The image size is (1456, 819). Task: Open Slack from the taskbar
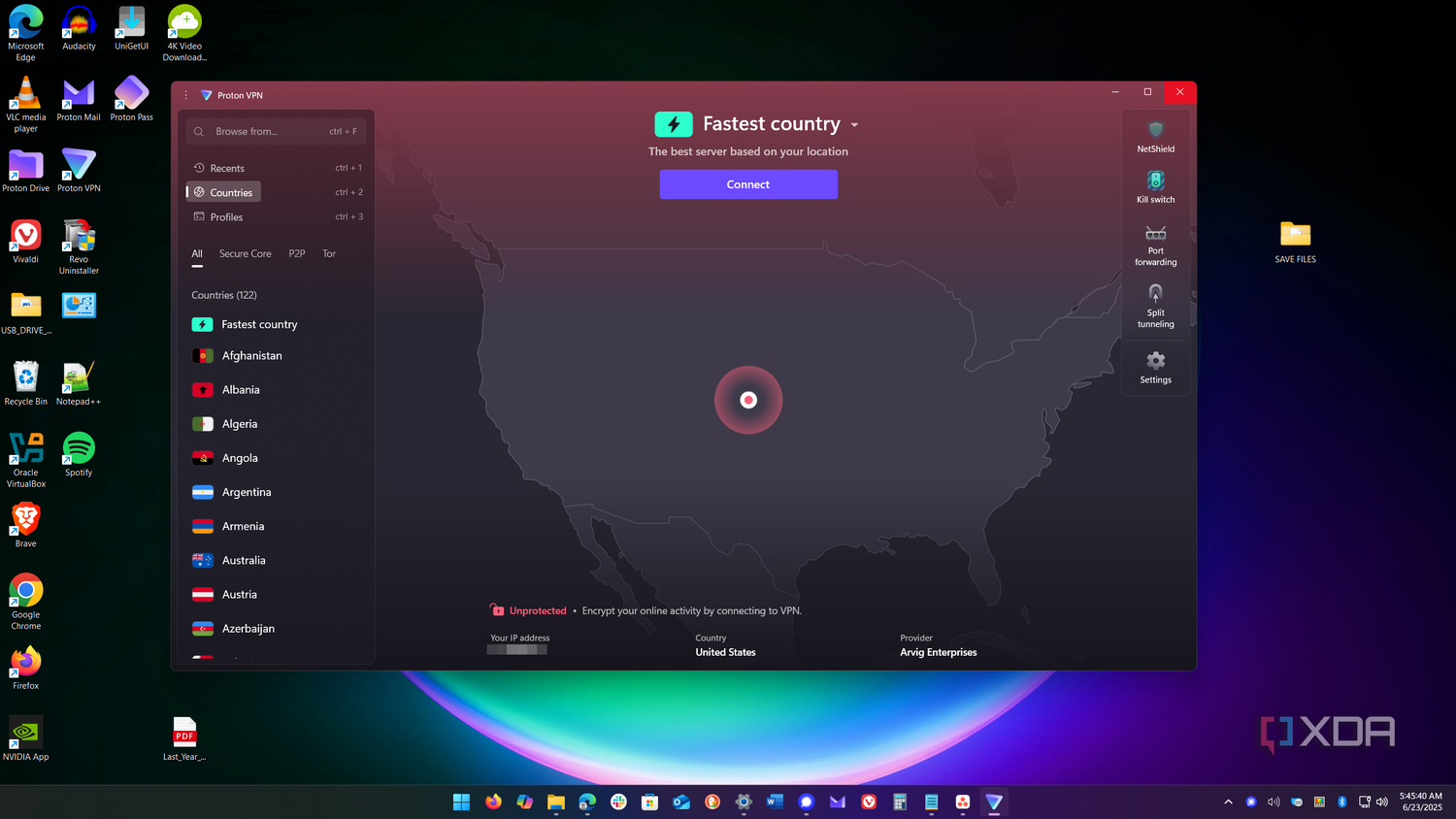point(618,802)
